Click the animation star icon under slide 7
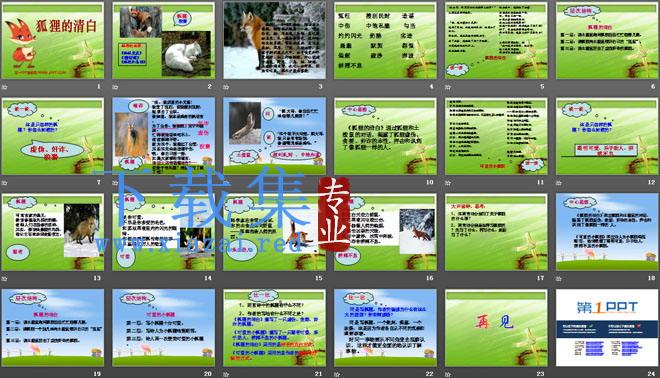Viewport: 660px width, 378px height. [5, 183]
